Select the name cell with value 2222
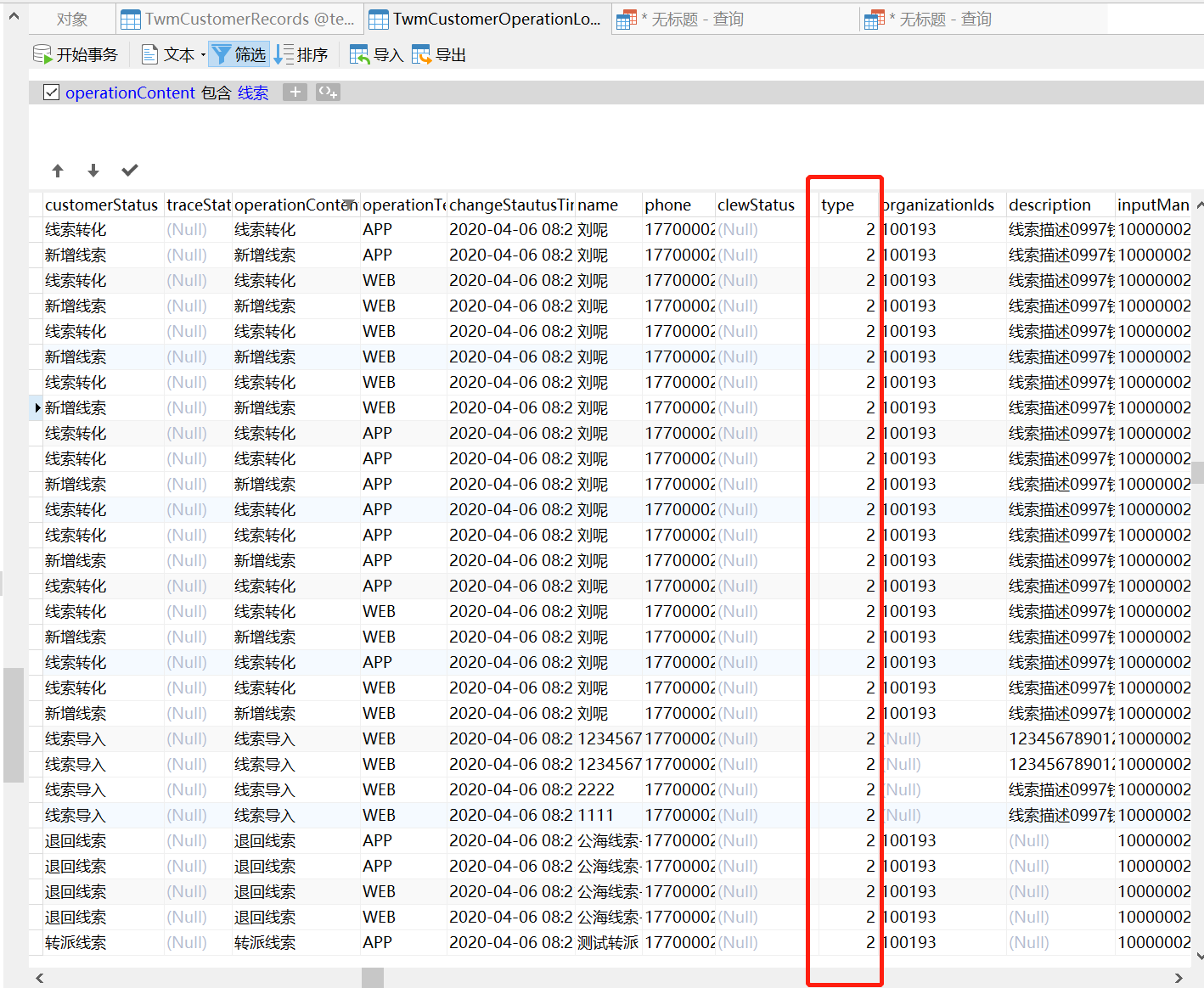Screen dimensions: 1204x988 608,790
